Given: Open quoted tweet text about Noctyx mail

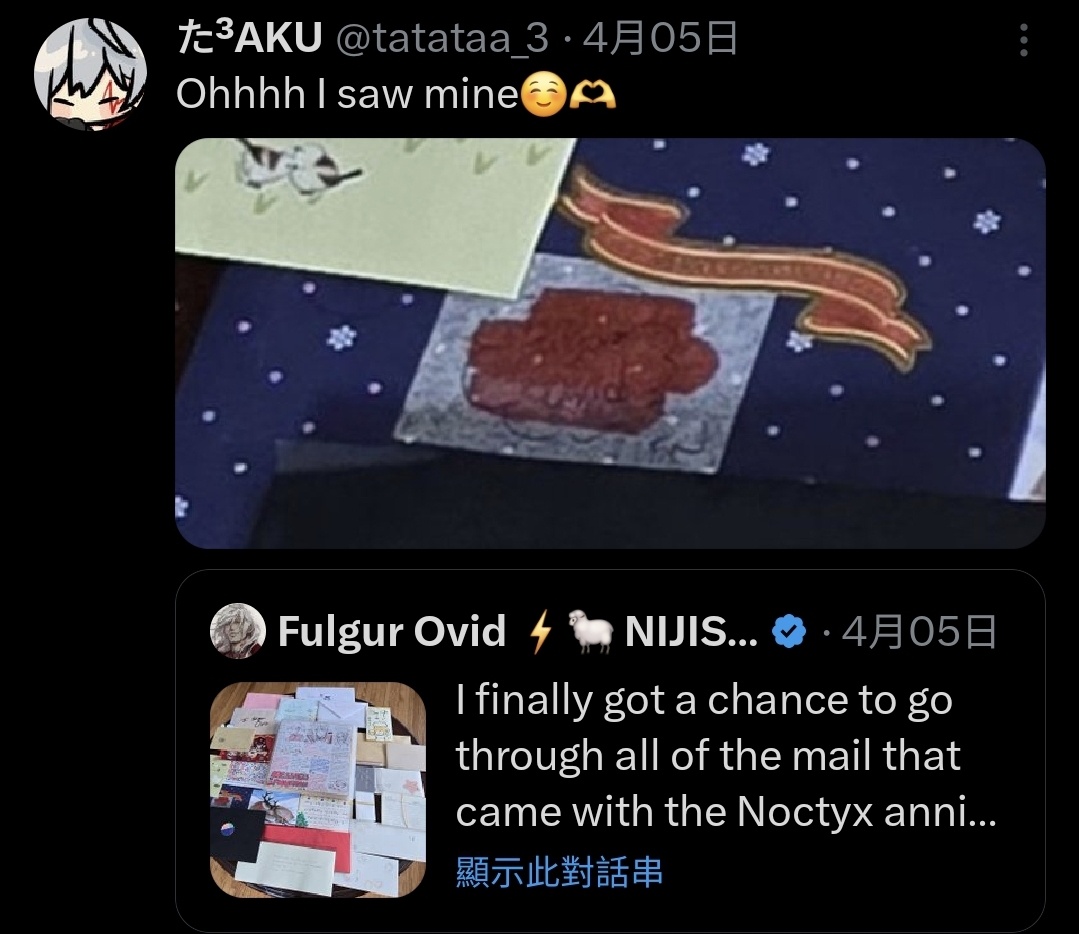Looking at the screenshot, I should [725, 756].
